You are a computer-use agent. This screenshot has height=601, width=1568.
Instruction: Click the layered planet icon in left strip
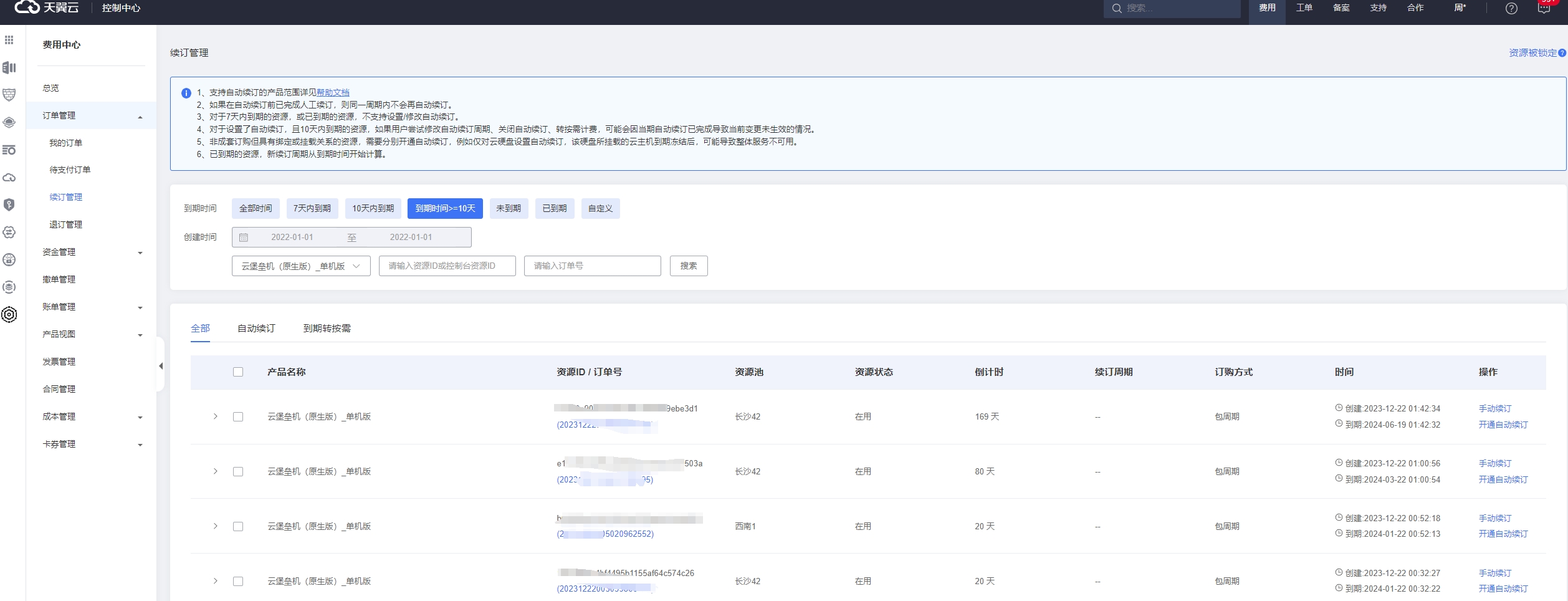(9, 122)
